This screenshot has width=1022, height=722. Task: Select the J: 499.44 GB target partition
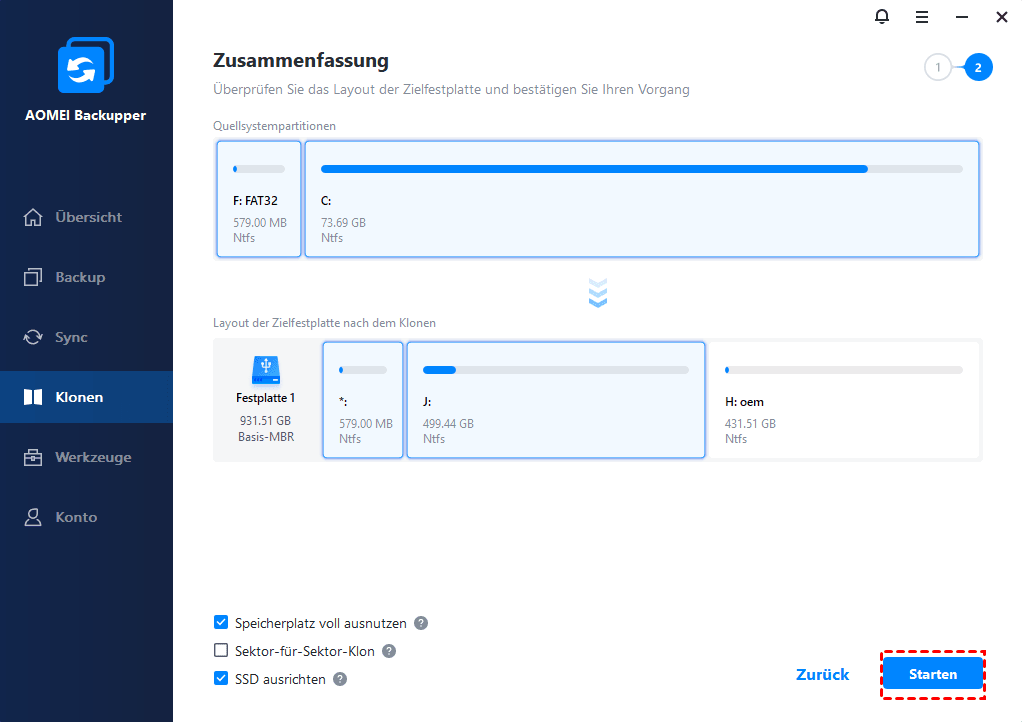556,399
